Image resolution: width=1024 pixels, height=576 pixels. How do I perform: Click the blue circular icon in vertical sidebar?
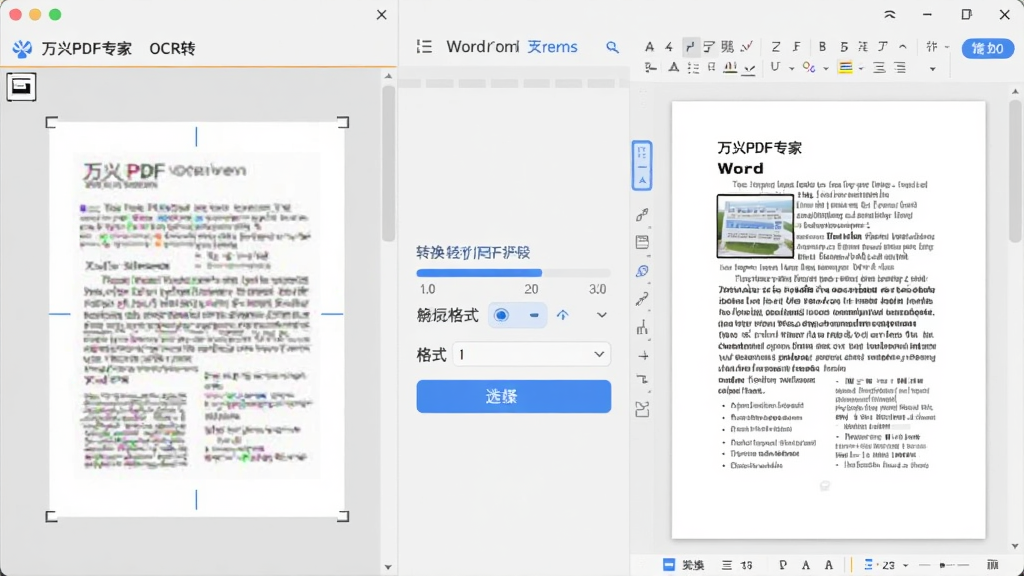click(642, 271)
